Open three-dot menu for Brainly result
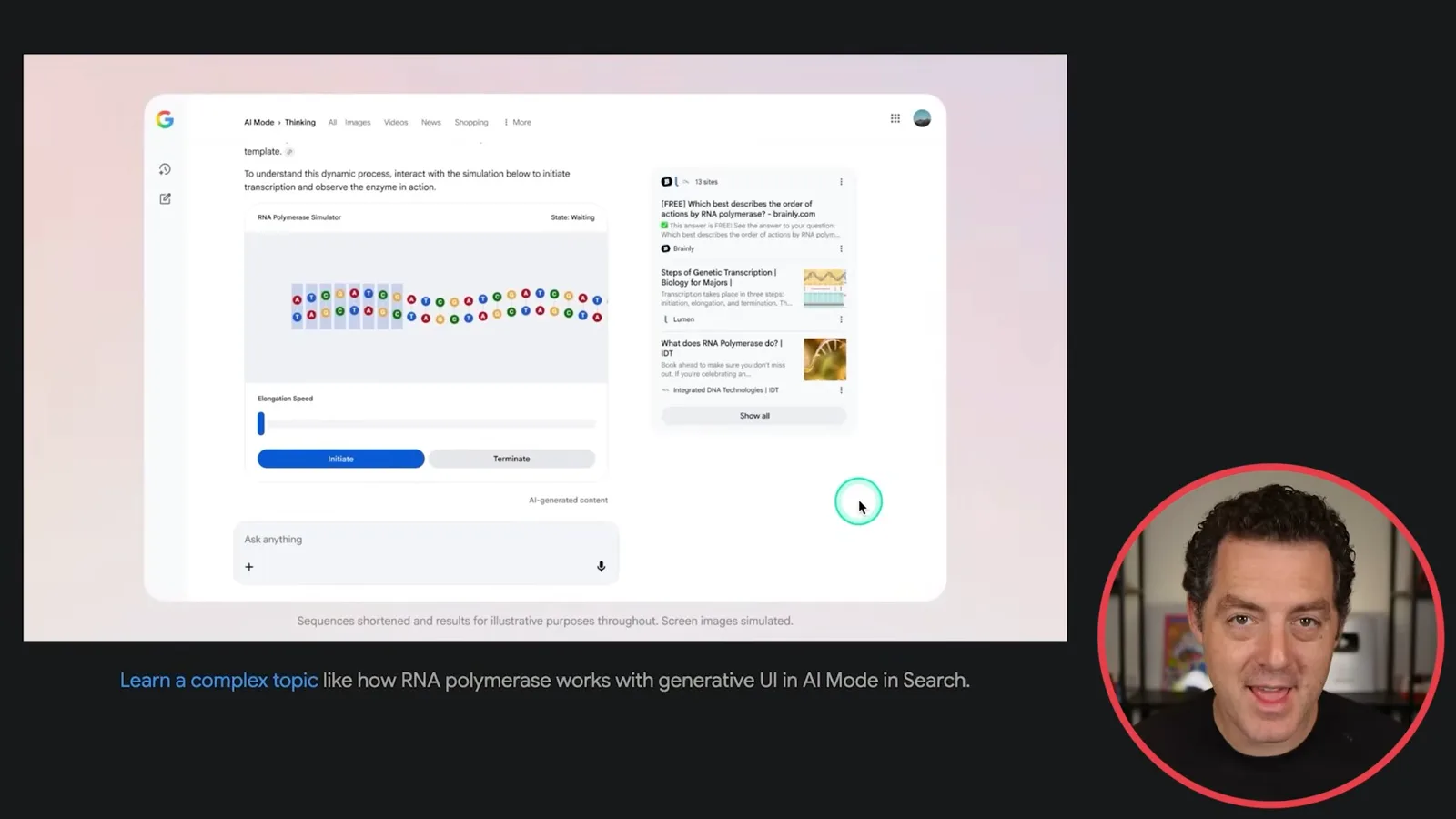The image size is (1456, 819). (841, 248)
